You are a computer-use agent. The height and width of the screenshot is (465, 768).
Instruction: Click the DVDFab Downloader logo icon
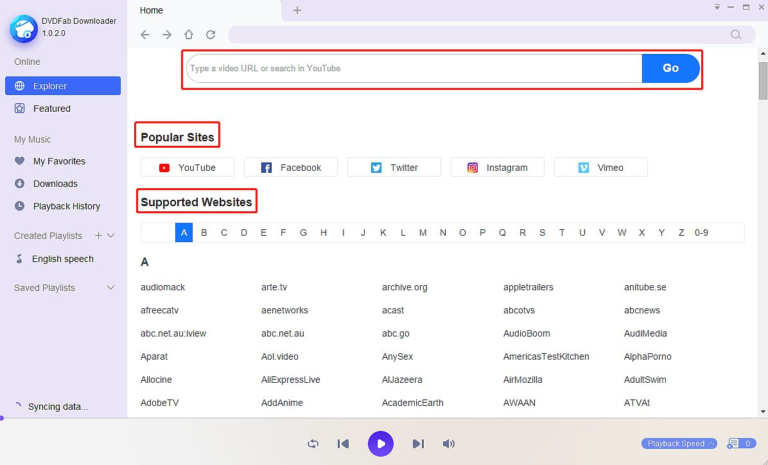click(23, 28)
